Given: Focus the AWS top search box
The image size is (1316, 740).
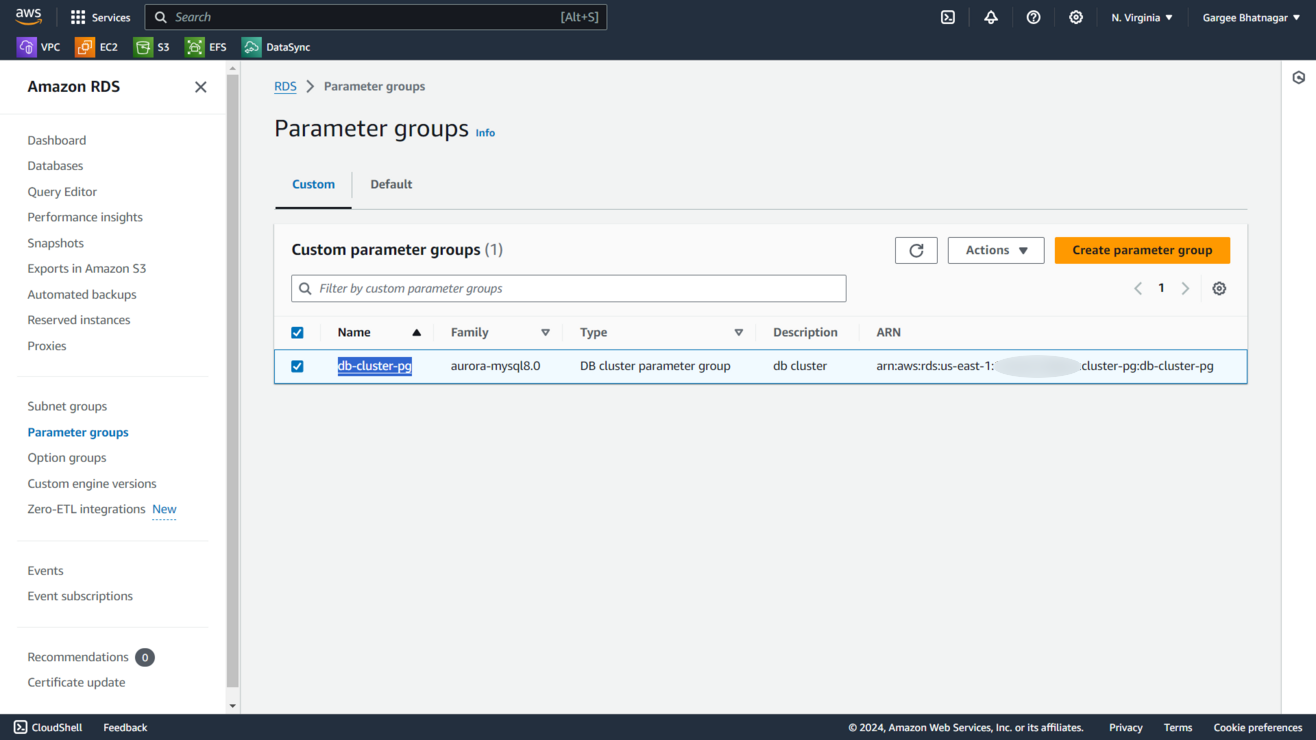Looking at the screenshot, I should [376, 17].
